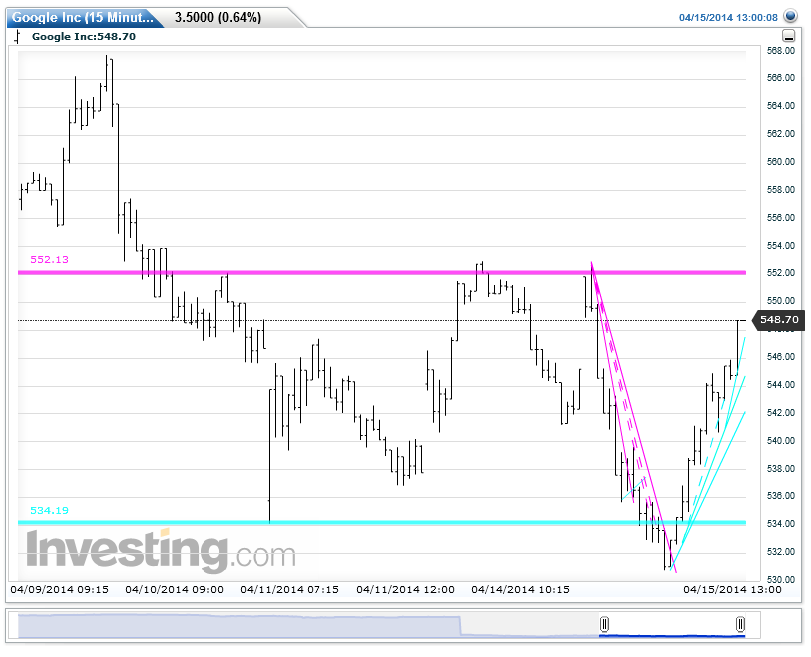This screenshot has height=657, width=811.
Task: Click the blue globe icon beside timestamp
Action: [x=790, y=16]
